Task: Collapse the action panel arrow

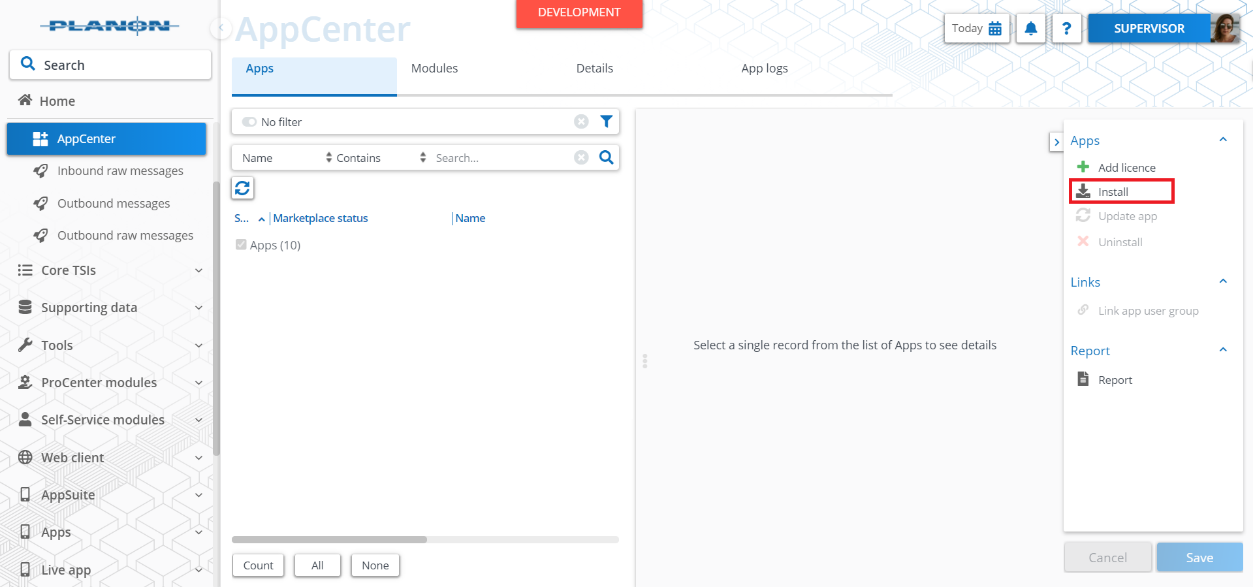Action: click(x=1056, y=142)
